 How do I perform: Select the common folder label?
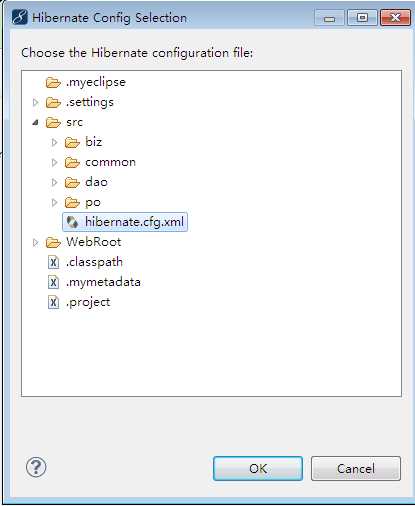110,162
